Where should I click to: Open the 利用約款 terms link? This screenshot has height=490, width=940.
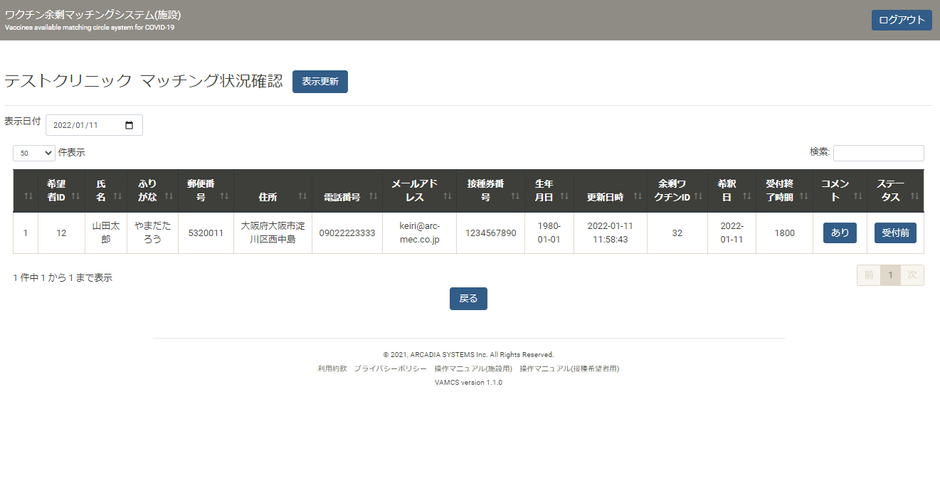click(332, 368)
